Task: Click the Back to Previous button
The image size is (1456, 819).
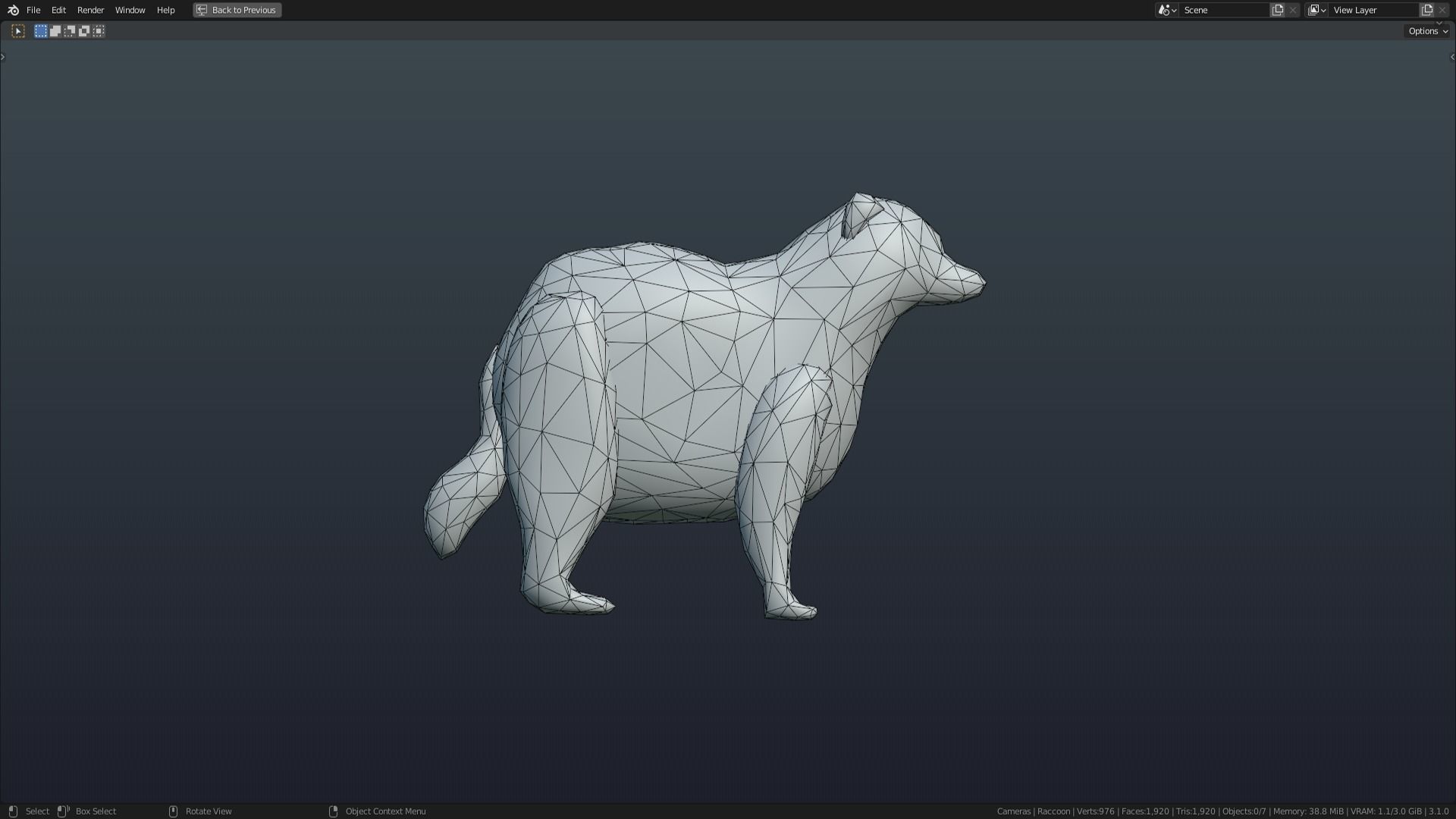Action: (237, 10)
